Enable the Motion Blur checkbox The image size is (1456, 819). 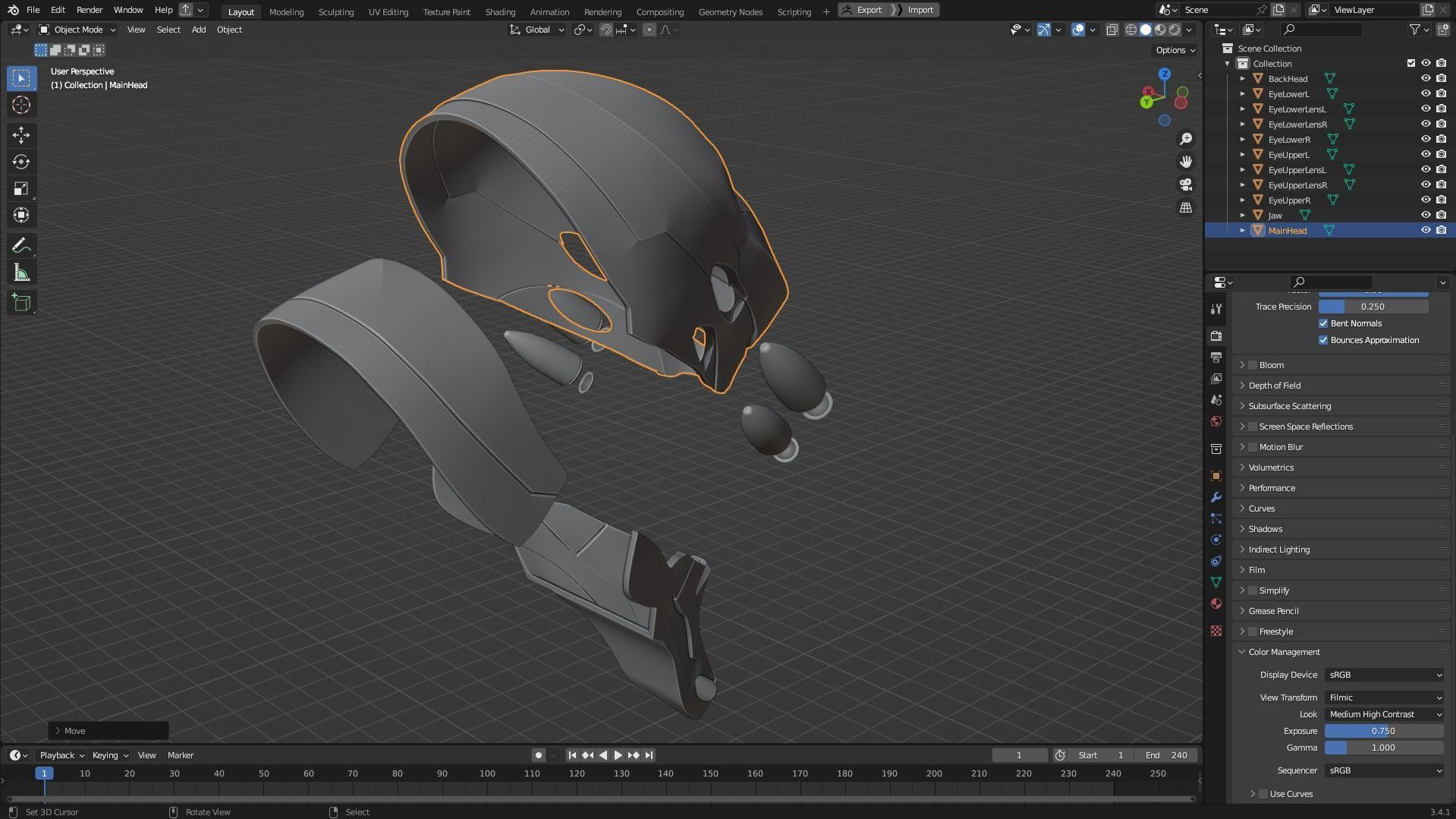pos(1253,447)
